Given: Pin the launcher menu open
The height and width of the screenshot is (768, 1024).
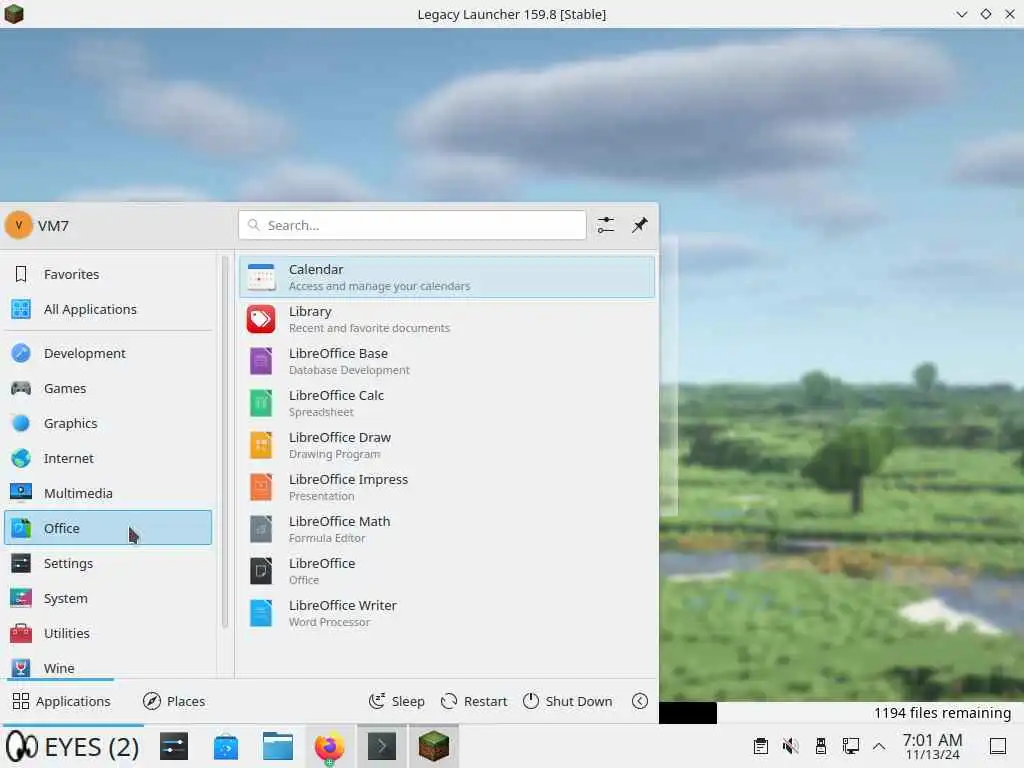Looking at the screenshot, I should click(x=639, y=225).
